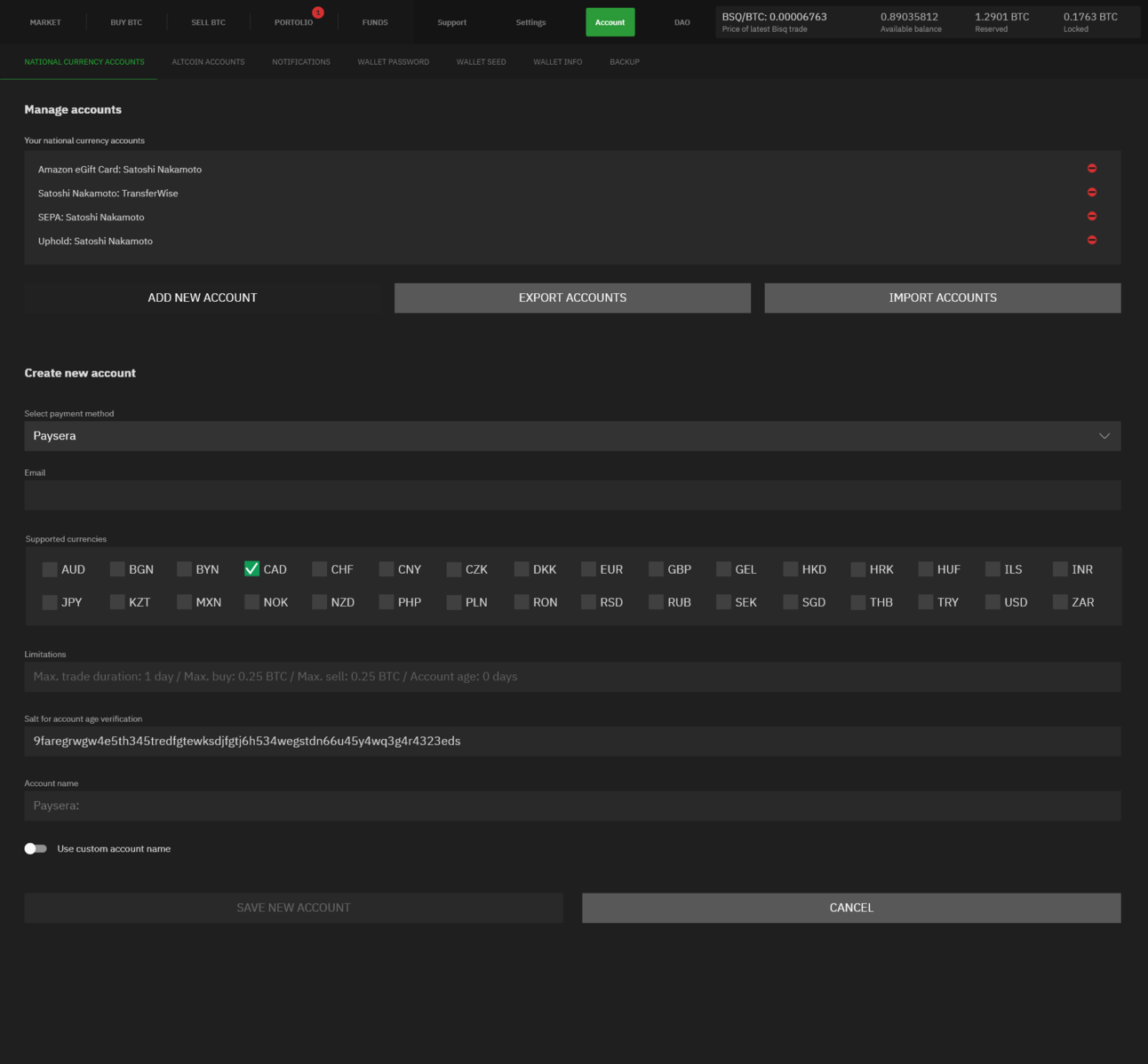Delete the SEPA account entry
The height and width of the screenshot is (1064, 1148).
[1091, 217]
